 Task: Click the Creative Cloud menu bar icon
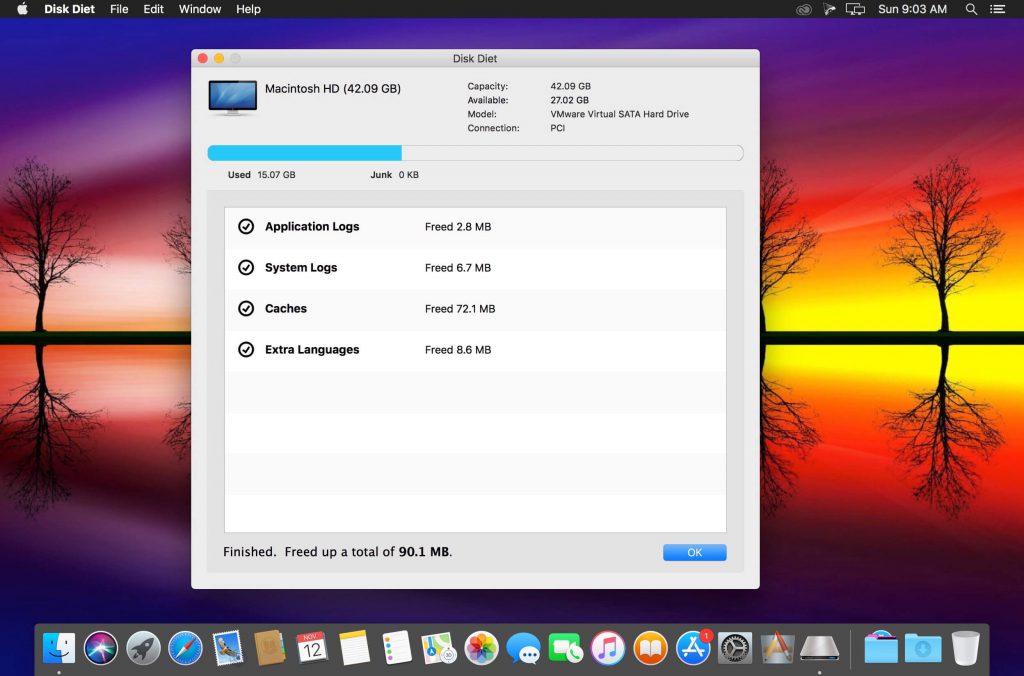pos(803,9)
